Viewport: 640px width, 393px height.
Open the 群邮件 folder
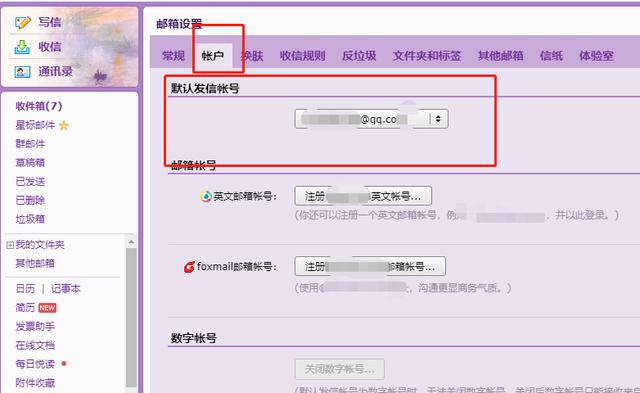30,144
